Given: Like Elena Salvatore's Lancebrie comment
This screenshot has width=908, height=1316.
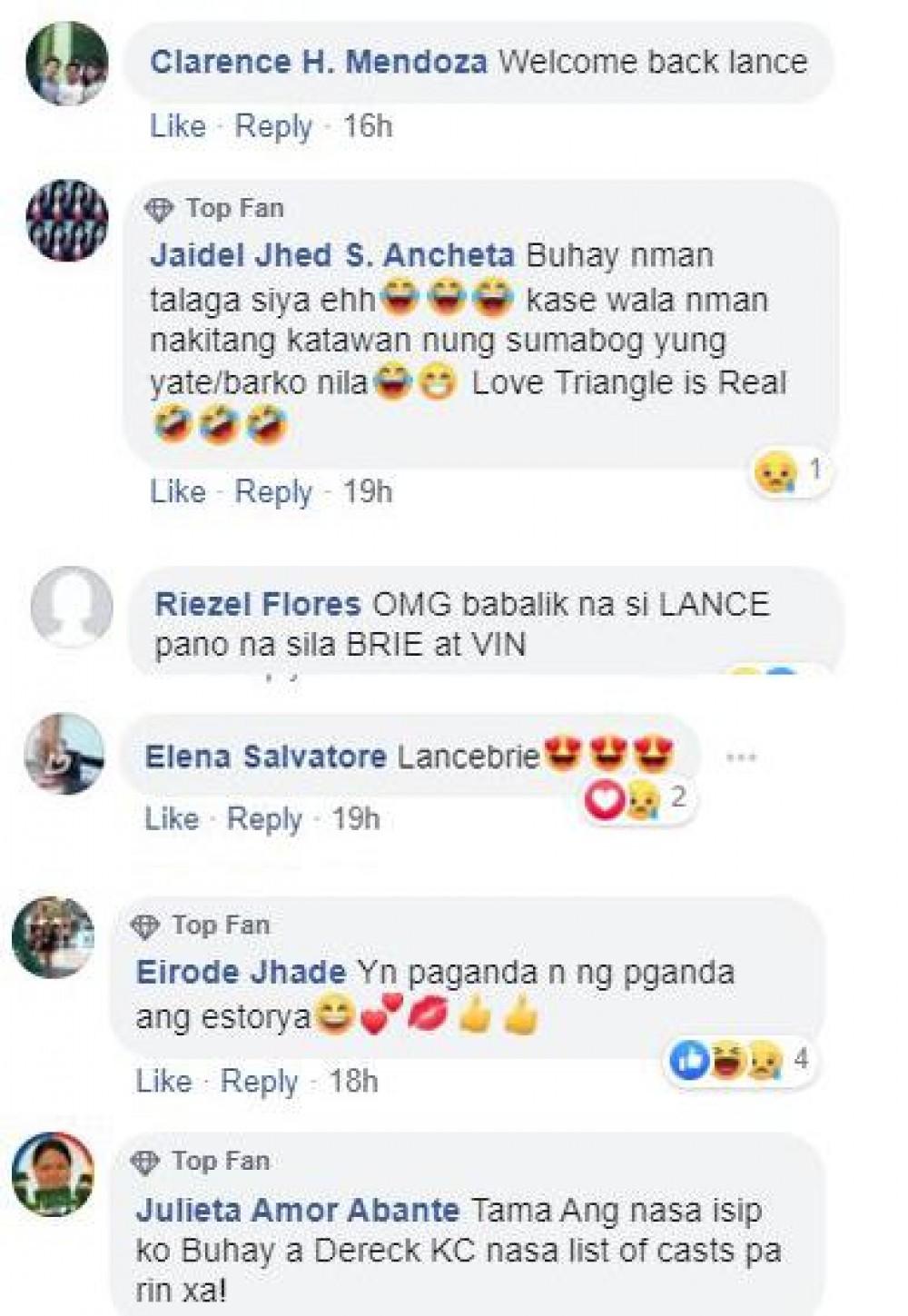Looking at the screenshot, I should 172,818.
